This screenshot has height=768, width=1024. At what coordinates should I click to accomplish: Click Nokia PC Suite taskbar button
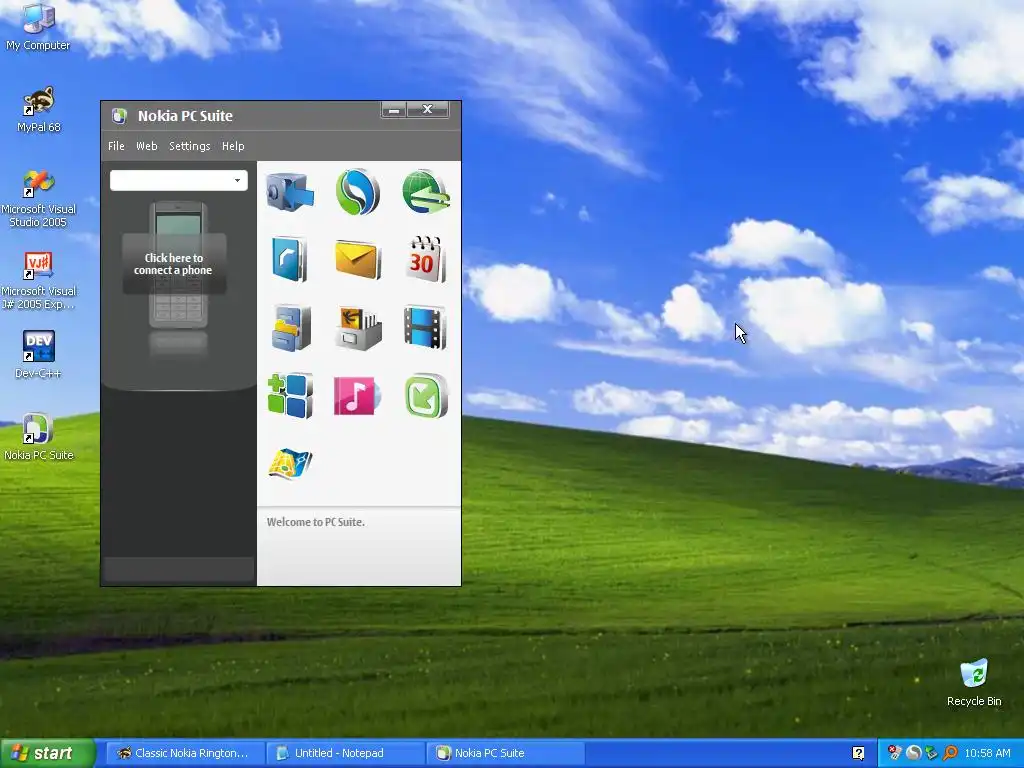pyautogui.click(x=505, y=753)
